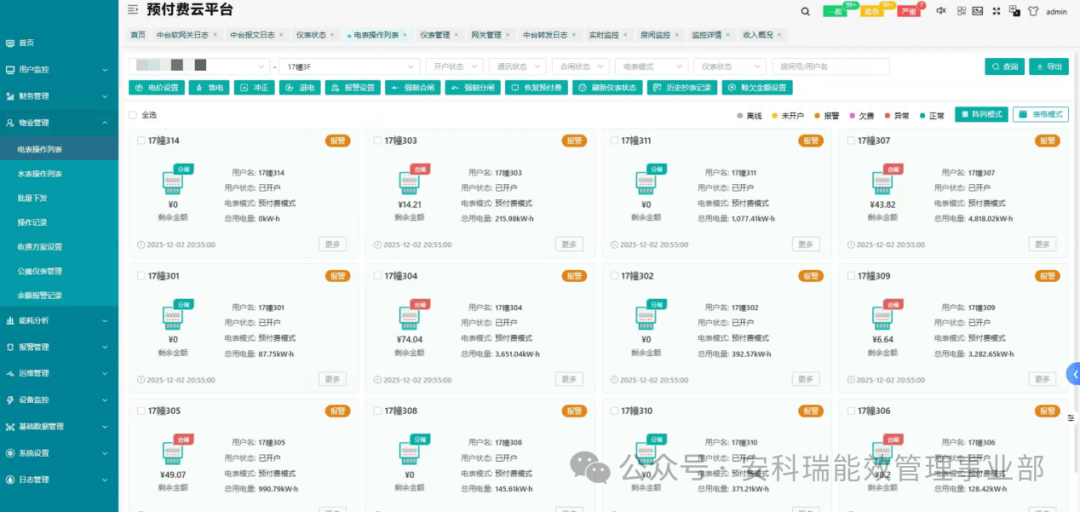Click the search magnifier icon in header

point(806,11)
